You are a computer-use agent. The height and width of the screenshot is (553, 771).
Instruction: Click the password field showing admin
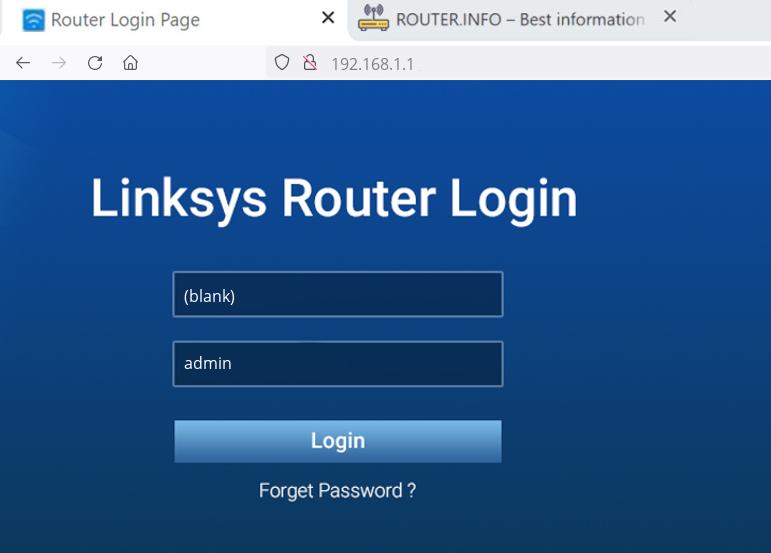click(338, 364)
